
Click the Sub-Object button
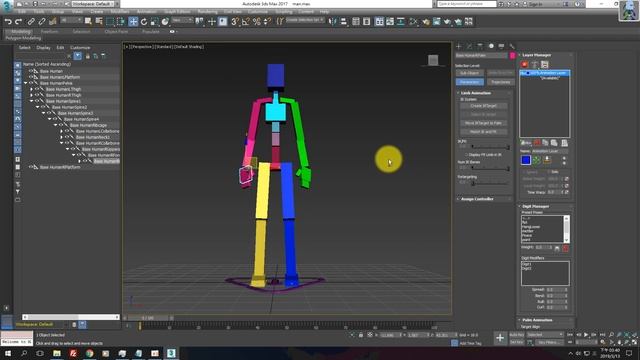click(x=469, y=73)
